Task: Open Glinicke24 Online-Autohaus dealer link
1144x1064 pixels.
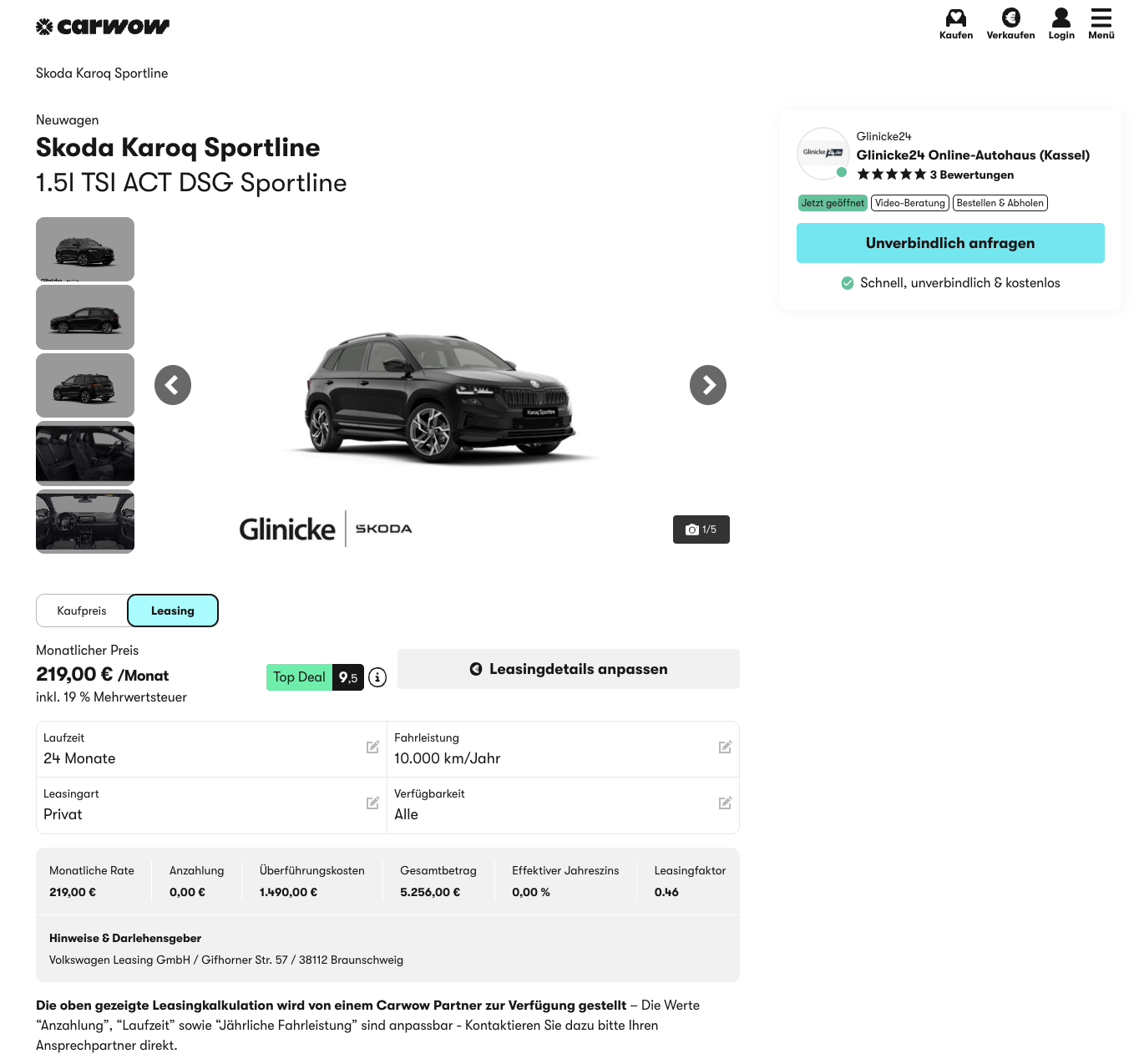Action: tap(973, 155)
